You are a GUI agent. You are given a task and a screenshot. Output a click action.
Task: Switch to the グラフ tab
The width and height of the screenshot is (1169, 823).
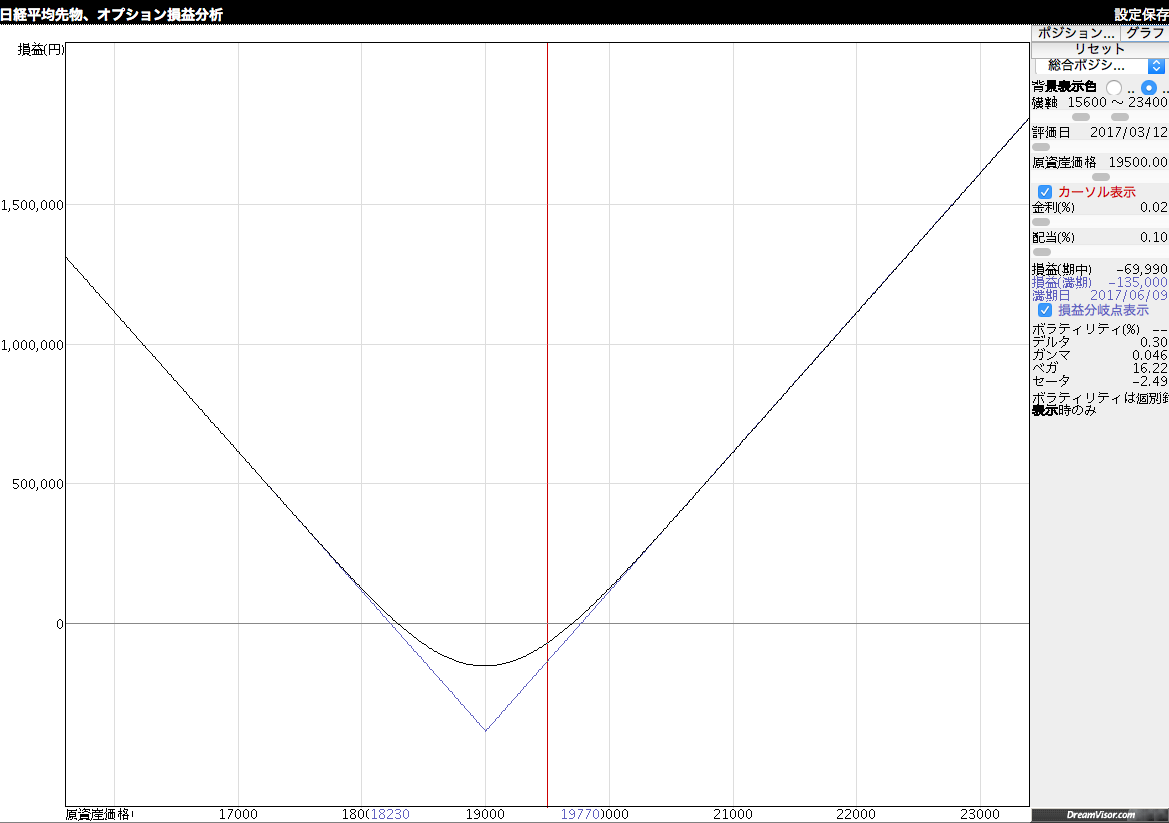[1144, 33]
